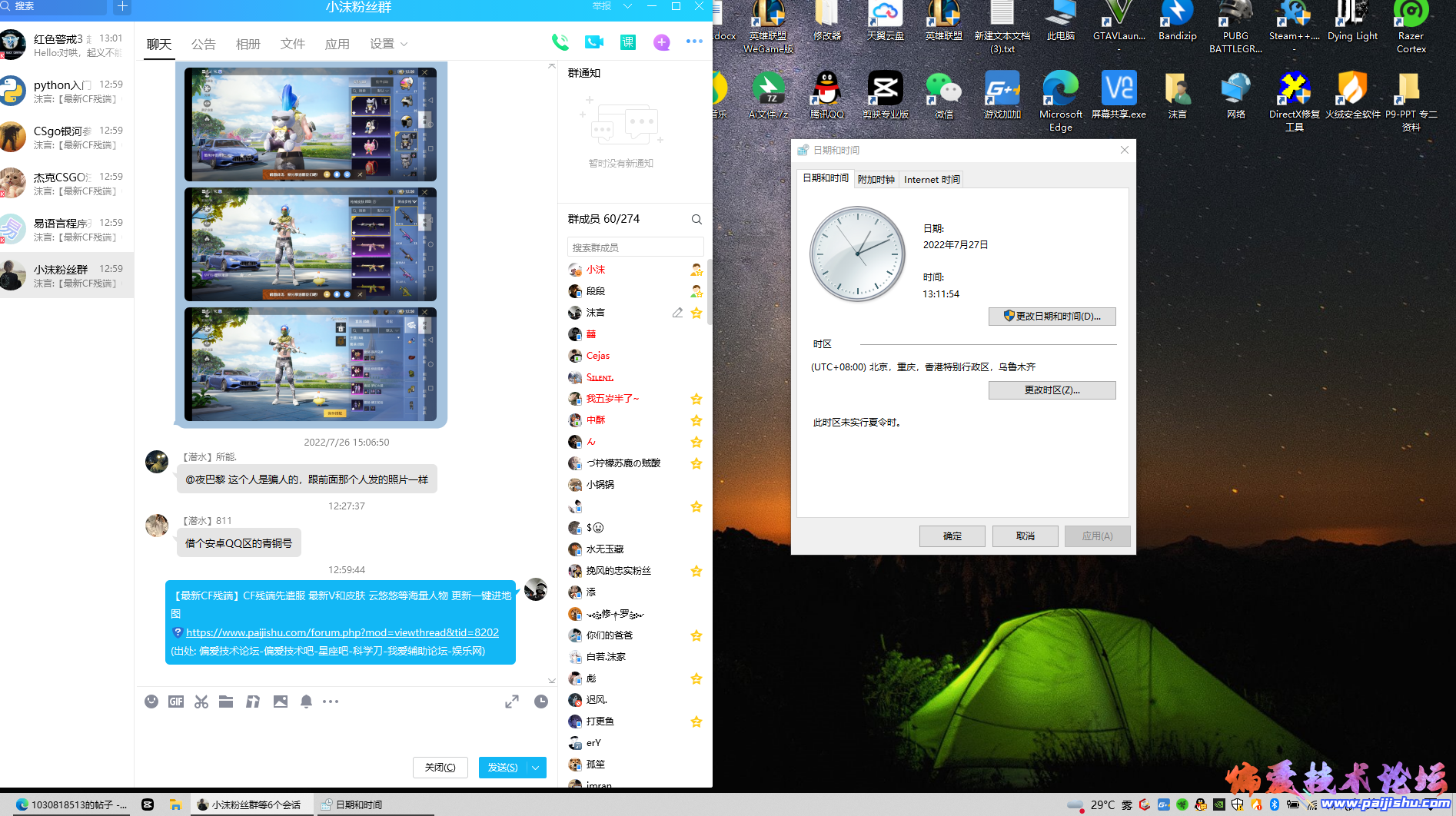This screenshot has height=816, width=1456.
Task: Open 日期和时间 taskbar button
Action: coord(374,804)
